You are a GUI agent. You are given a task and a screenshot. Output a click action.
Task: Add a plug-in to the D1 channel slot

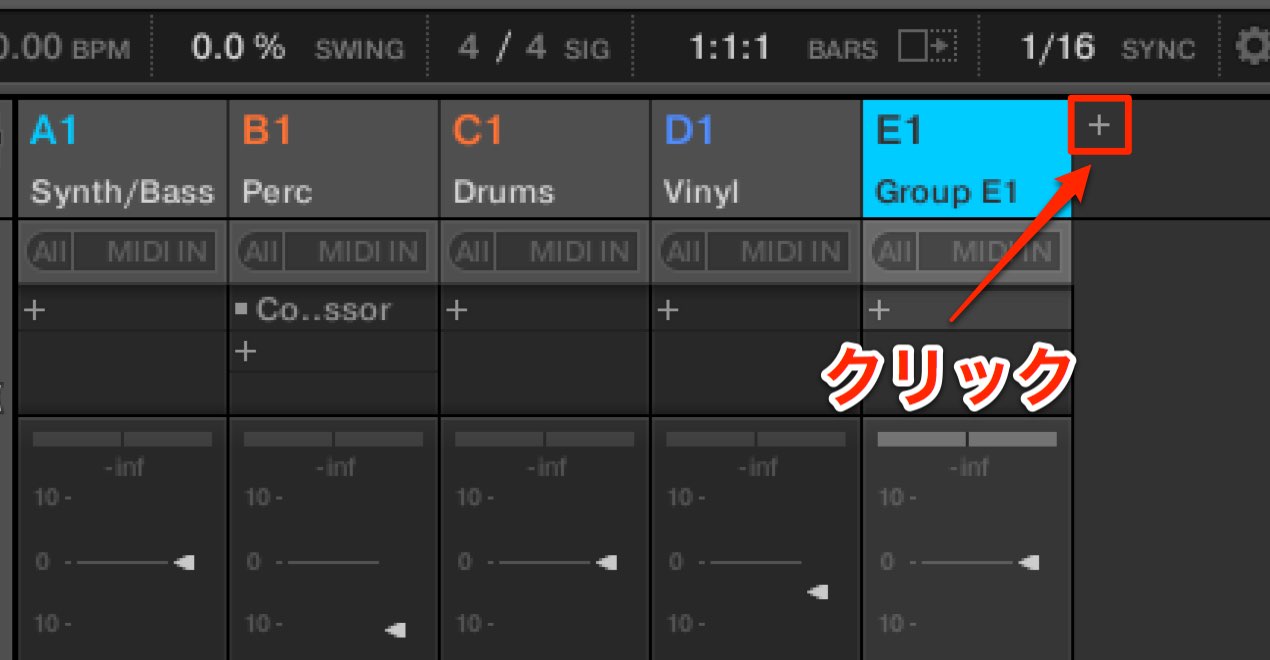point(668,311)
